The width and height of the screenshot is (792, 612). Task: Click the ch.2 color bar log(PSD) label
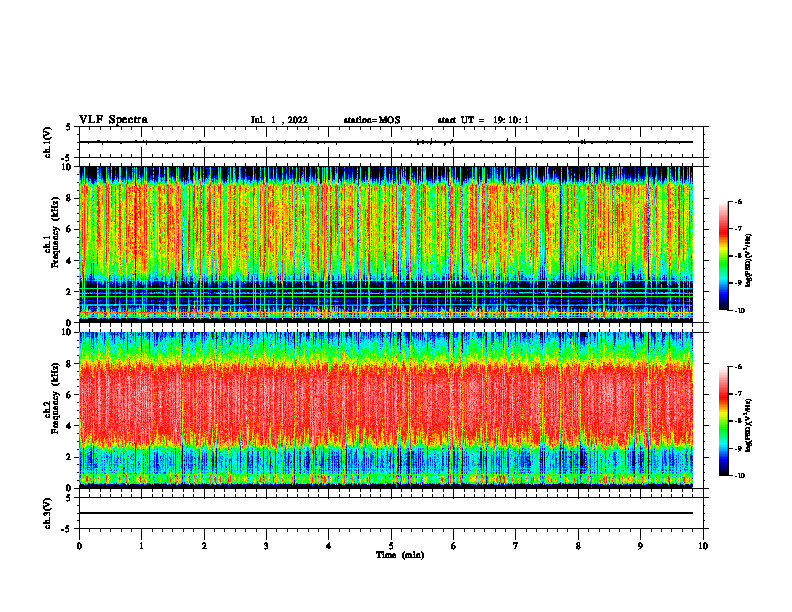pyautogui.click(x=749, y=425)
